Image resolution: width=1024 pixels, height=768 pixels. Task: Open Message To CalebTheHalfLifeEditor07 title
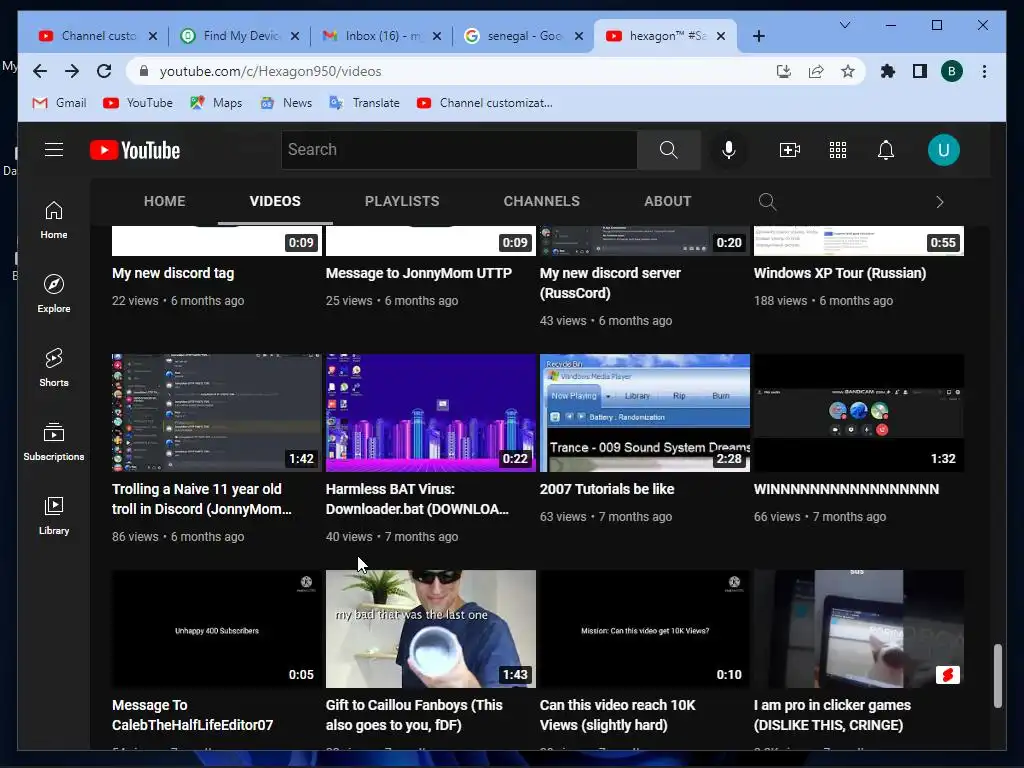click(x=193, y=715)
